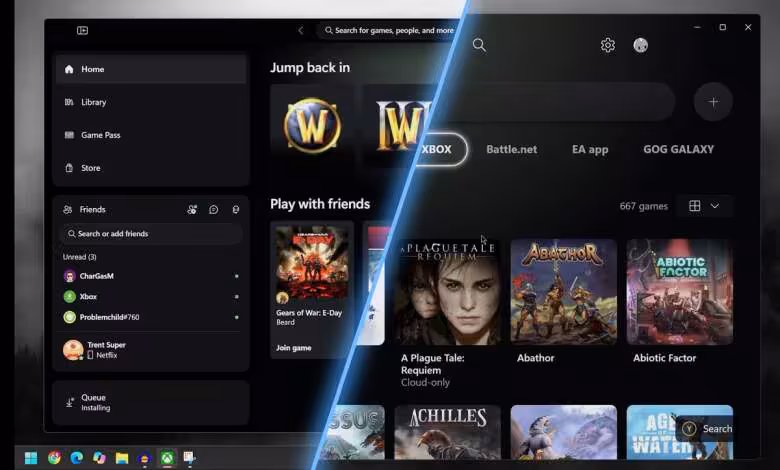Screen dimensions: 780x470
Task: Select the XBOX library tab
Action: [440, 149]
